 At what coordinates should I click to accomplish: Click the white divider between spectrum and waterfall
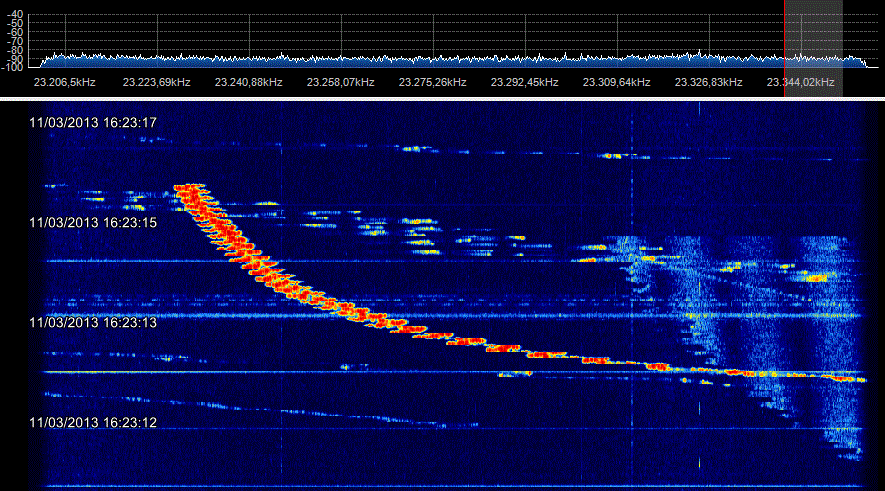tap(442, 98)
